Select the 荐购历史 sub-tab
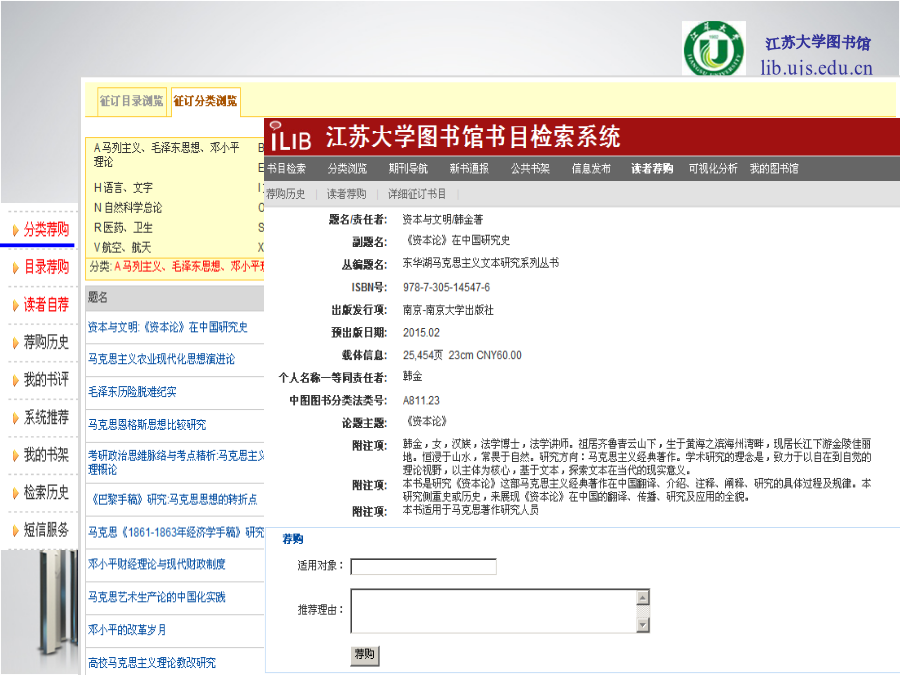This screenshot has height=675, width=900. tap(286, 194)
